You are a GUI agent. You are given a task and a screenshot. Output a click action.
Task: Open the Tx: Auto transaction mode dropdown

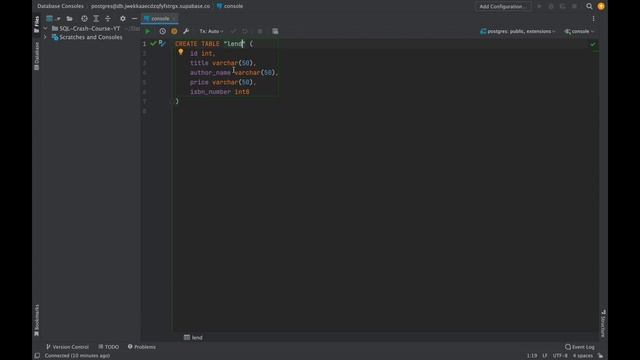point(211,31)
